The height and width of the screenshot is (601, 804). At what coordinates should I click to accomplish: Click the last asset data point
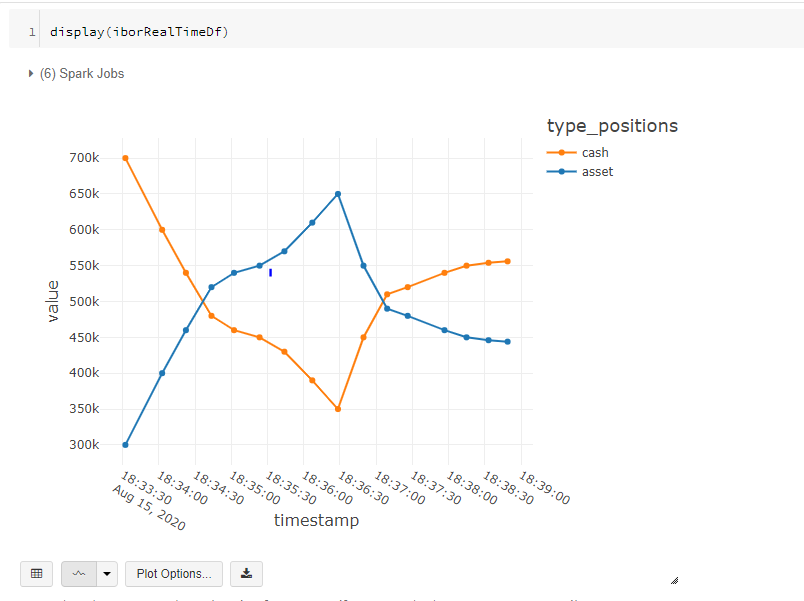point(508,342)
